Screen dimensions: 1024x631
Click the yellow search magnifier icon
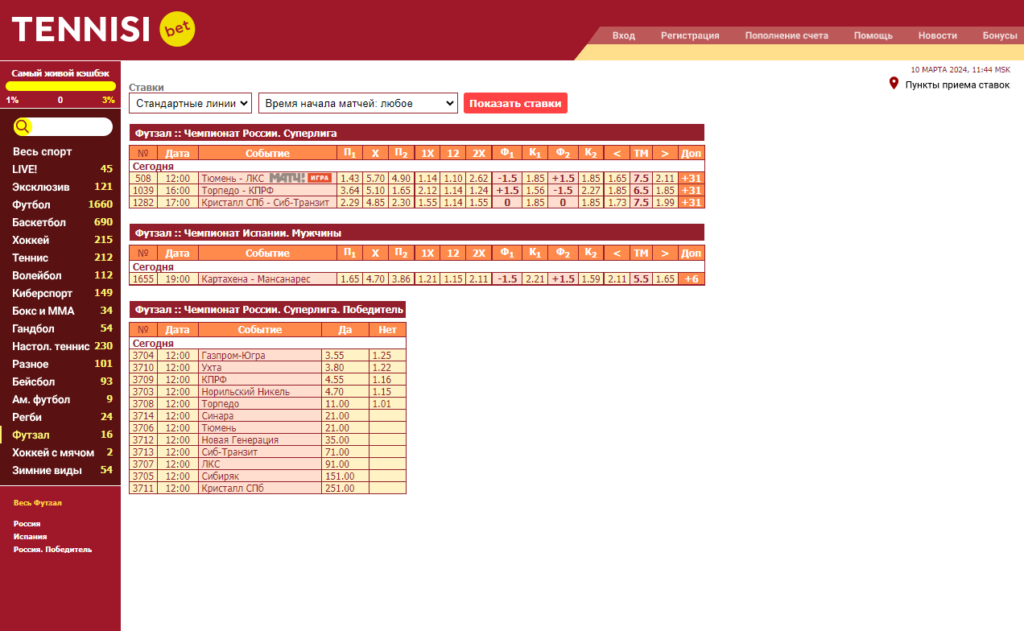(x=22, y=127)
